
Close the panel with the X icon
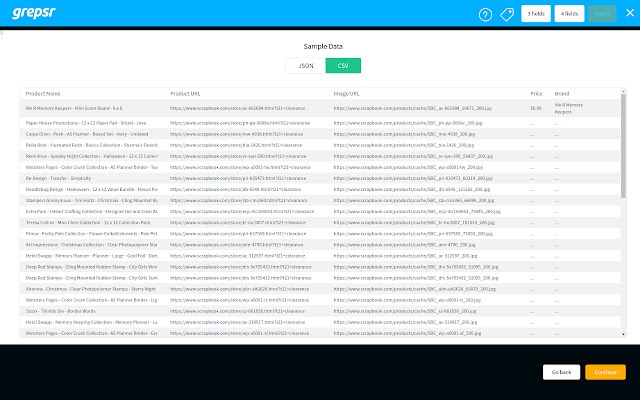click(x=630, y=13)
